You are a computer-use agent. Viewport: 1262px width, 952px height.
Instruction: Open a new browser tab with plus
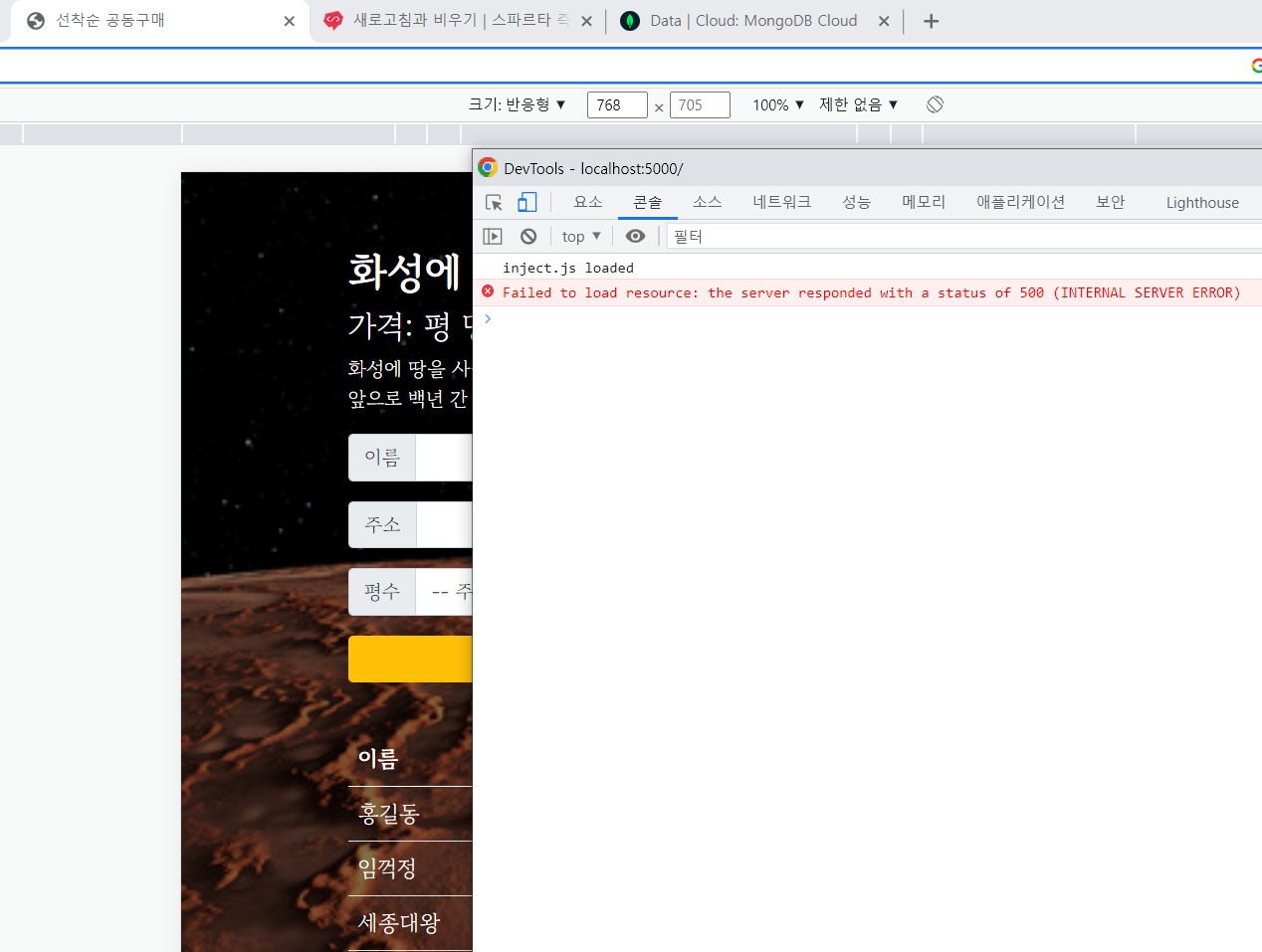pyautogui.click(x=931, y=21)
